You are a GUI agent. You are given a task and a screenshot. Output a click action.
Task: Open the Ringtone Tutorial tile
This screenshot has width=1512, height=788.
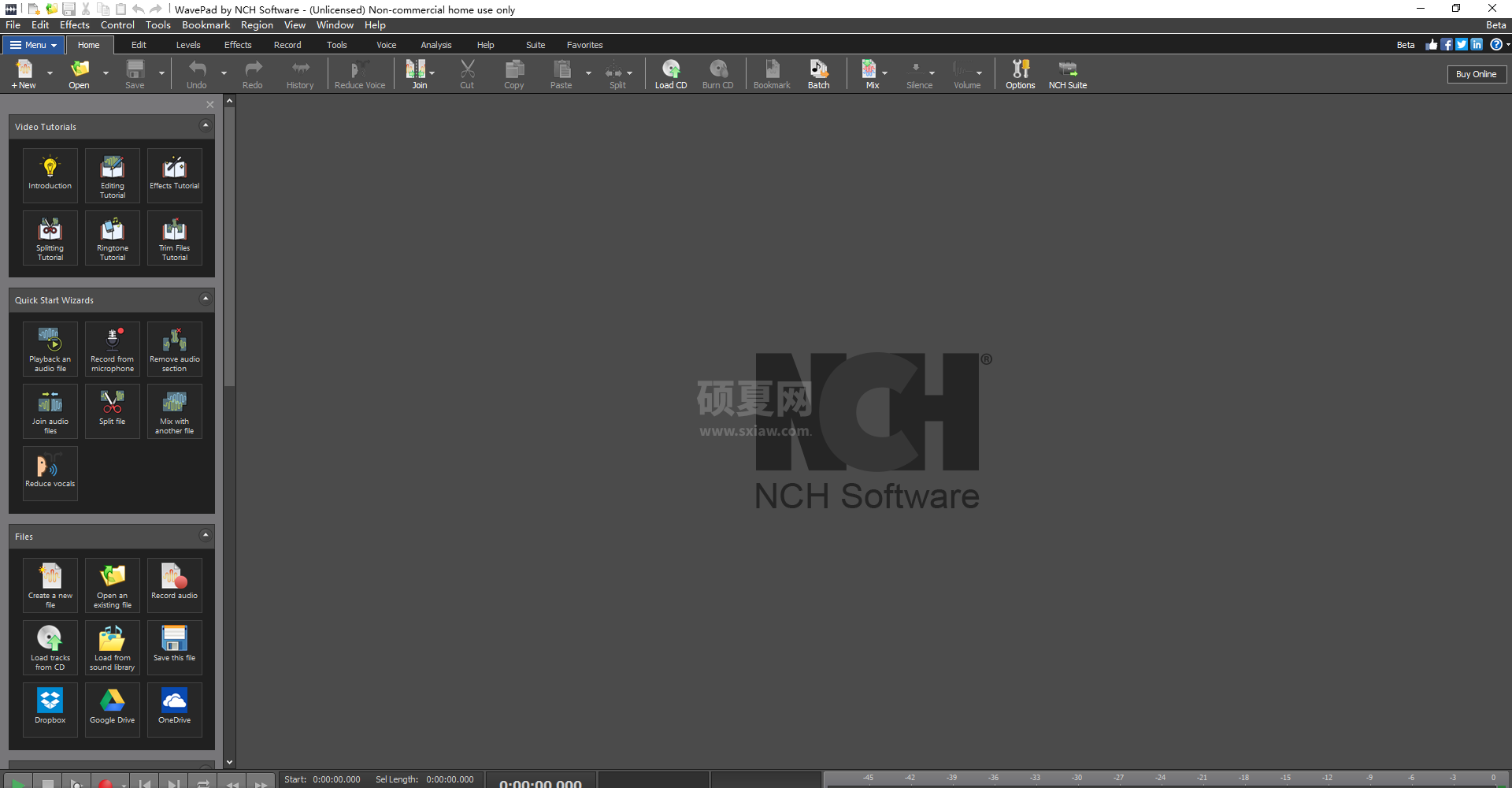pyautogui.click(x=113, y=237)
